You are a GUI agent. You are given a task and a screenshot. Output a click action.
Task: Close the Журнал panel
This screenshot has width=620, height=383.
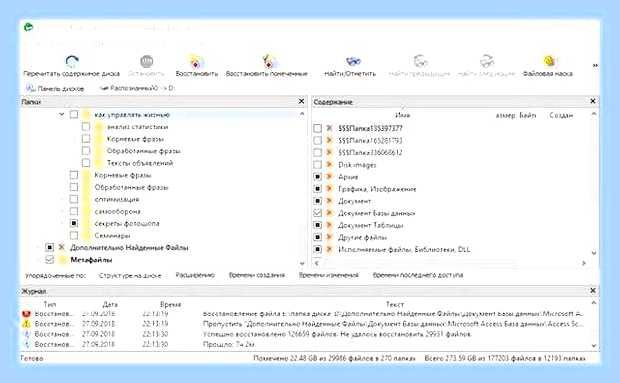tap(593, 291)
